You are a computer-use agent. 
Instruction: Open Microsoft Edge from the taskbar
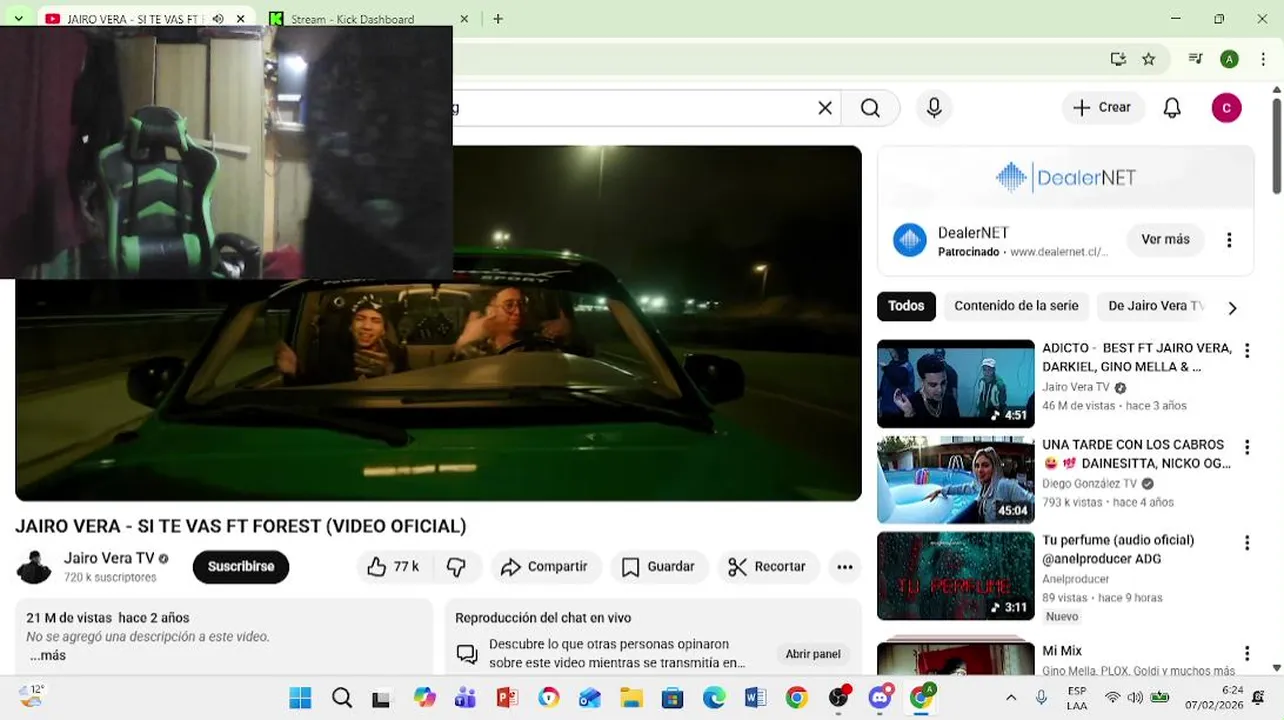click(714, 698)
